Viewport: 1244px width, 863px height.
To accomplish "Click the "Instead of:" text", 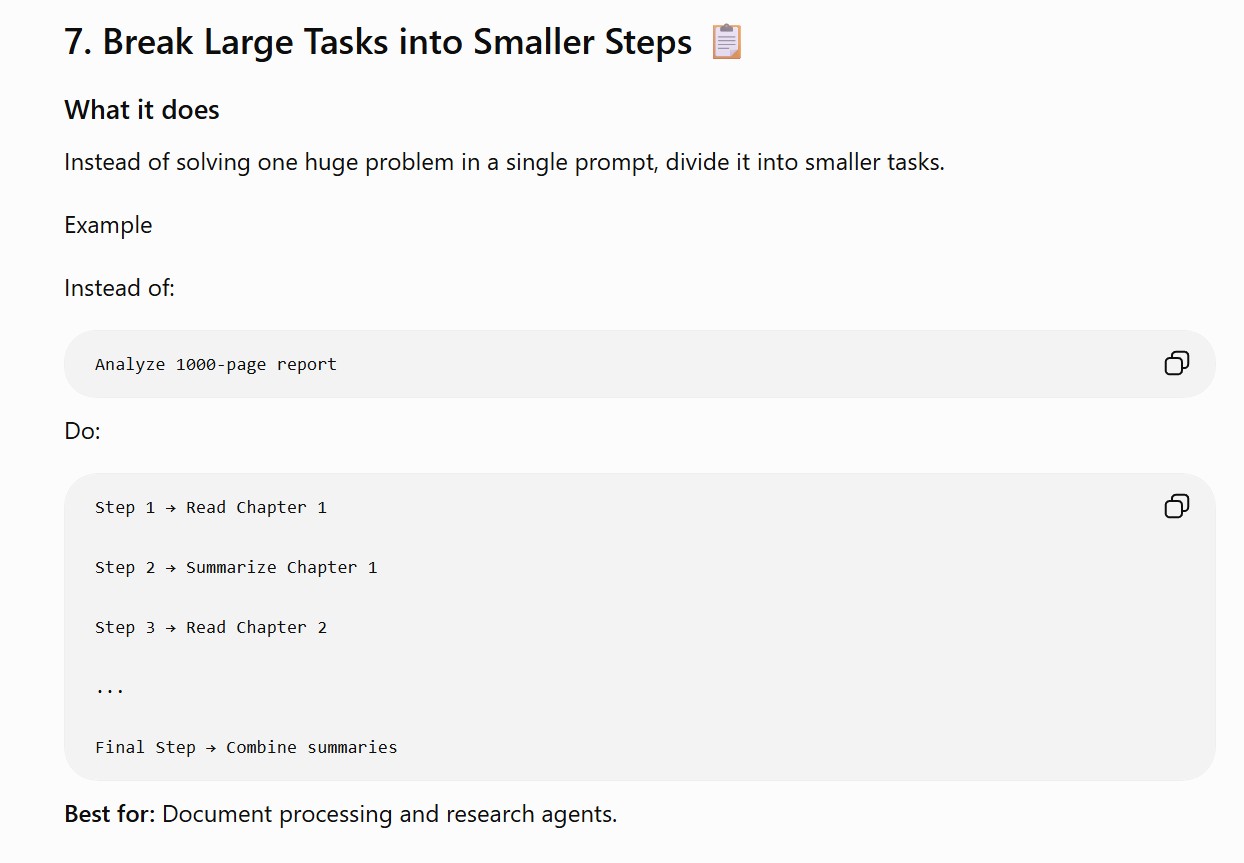I will click(x=119, y=288).
